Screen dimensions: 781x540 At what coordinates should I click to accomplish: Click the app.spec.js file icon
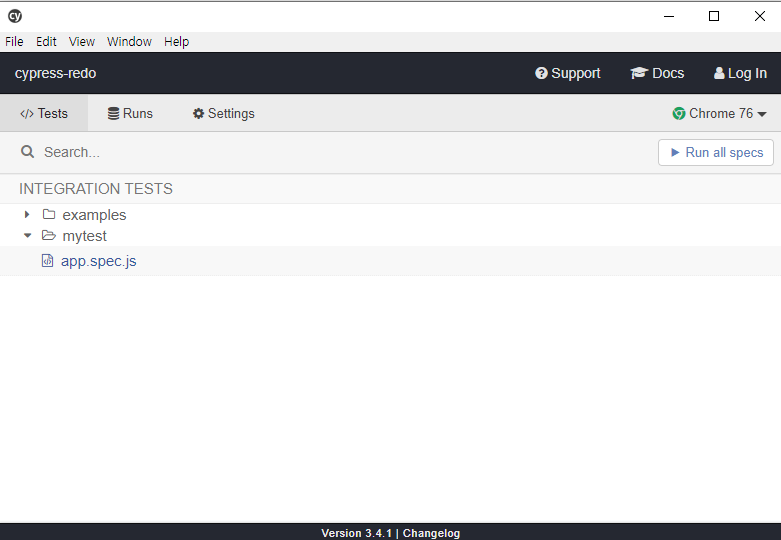tap(47, 261)
